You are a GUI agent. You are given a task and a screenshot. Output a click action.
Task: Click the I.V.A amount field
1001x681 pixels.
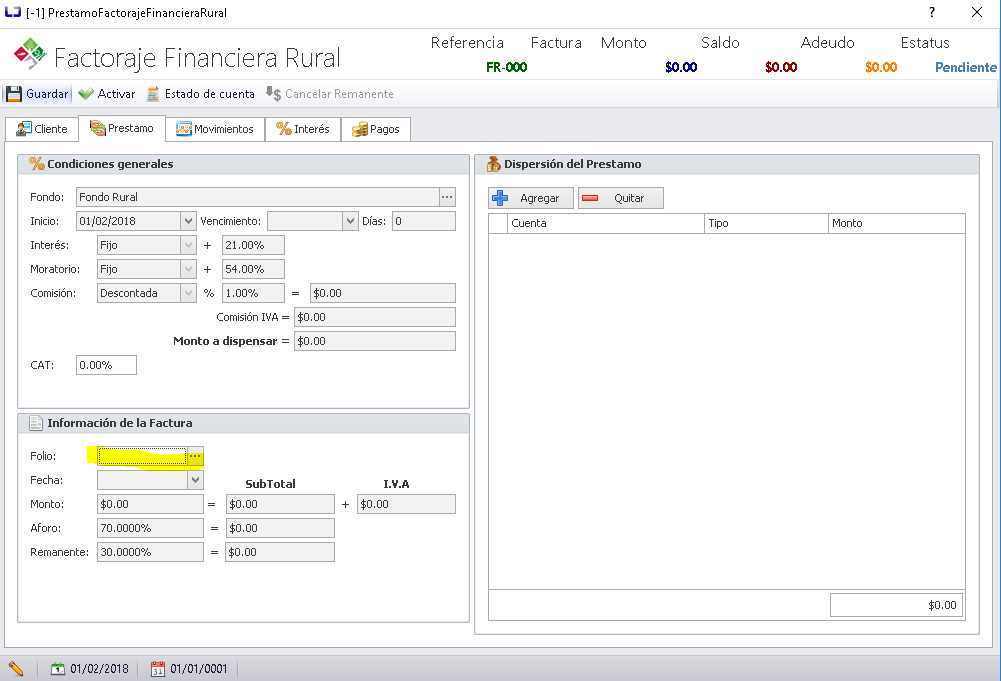point(406,504)
